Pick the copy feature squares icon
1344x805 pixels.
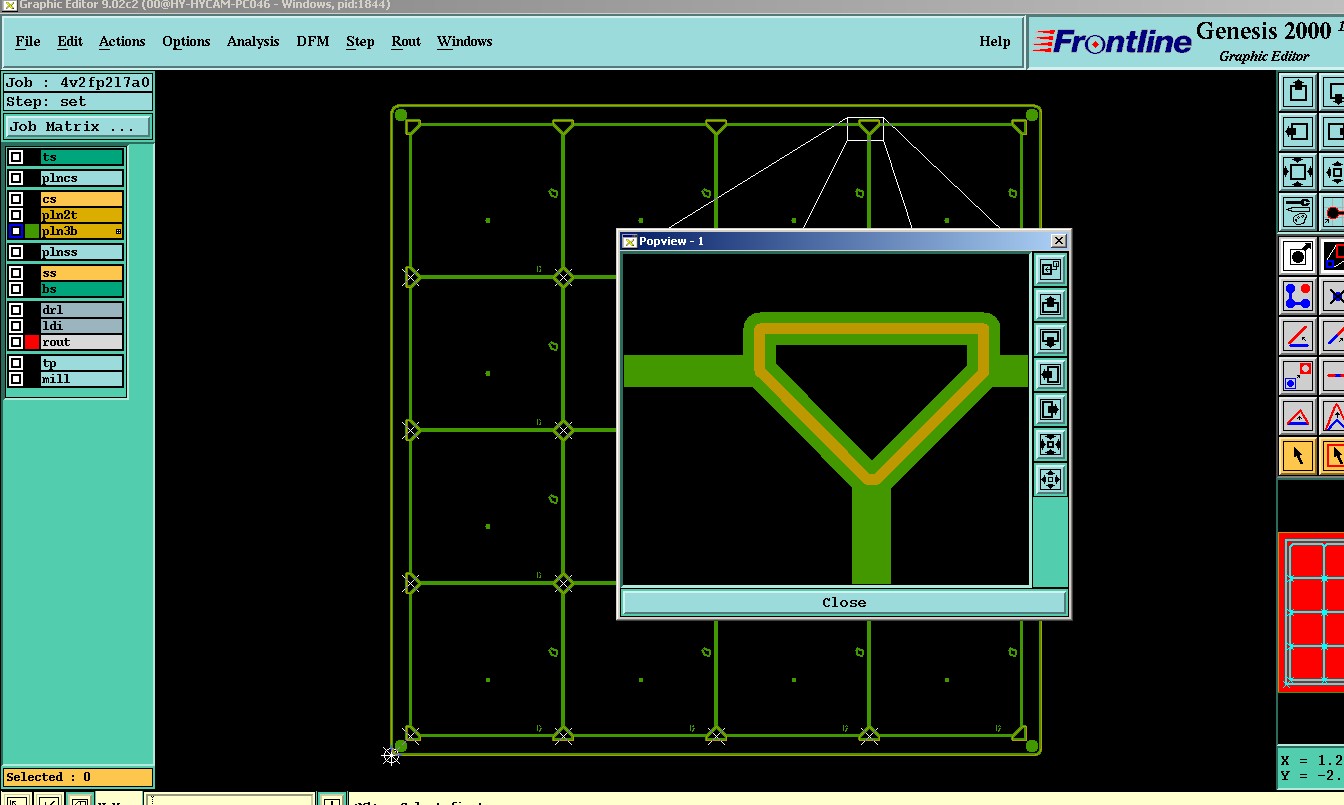coord(1298,376)
